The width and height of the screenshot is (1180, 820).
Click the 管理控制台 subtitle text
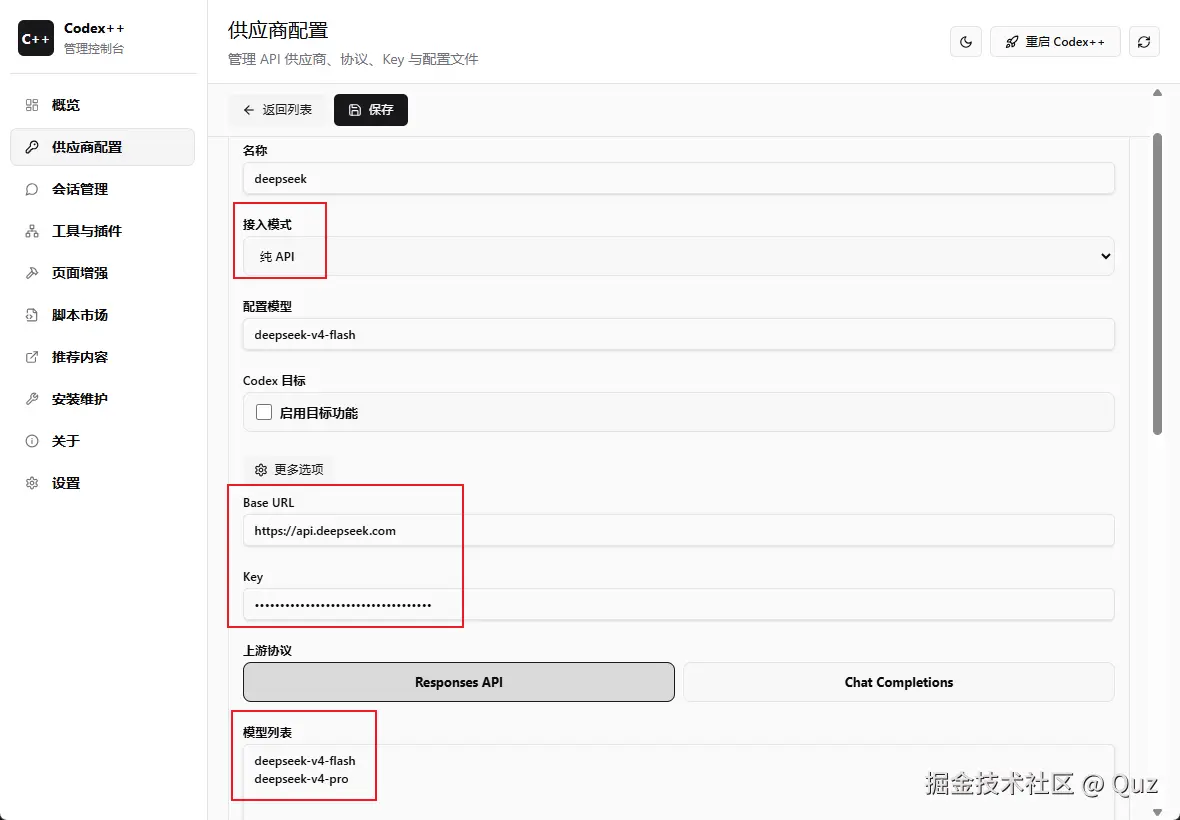tap(94, 49)
